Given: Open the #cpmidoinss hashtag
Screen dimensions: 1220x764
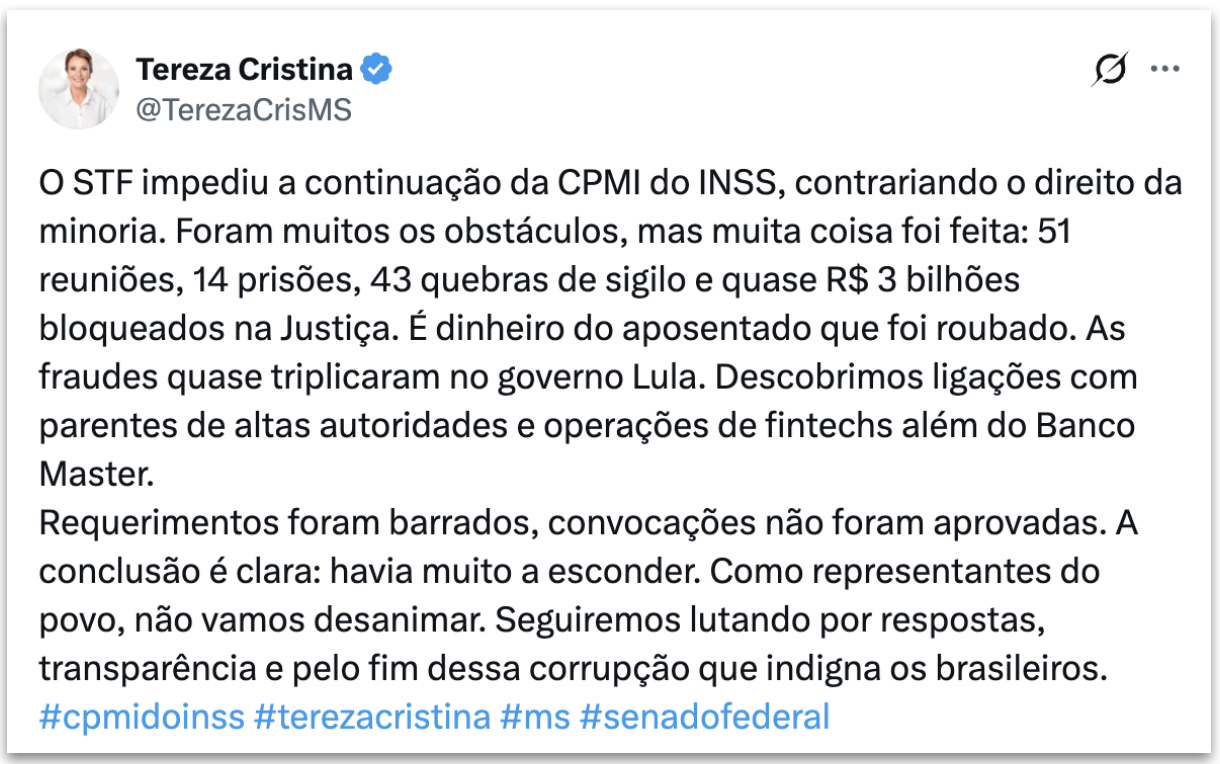Looking at the screenshot, I should point(141,717).
